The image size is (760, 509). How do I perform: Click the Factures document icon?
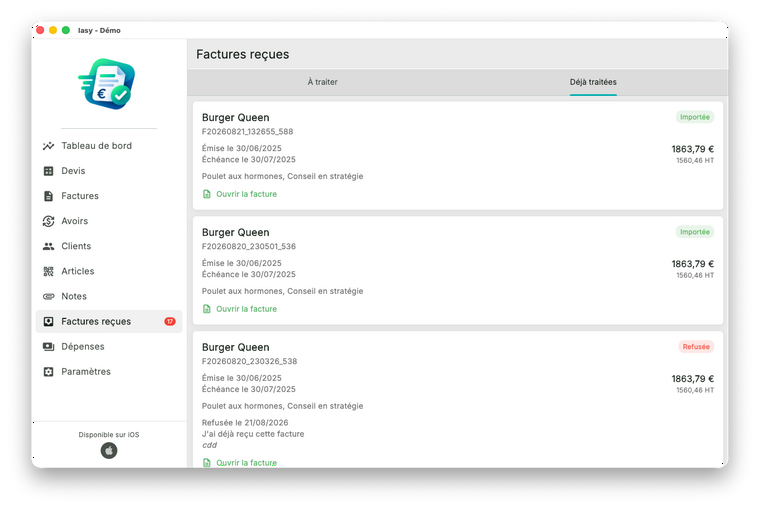coord(48,196)
